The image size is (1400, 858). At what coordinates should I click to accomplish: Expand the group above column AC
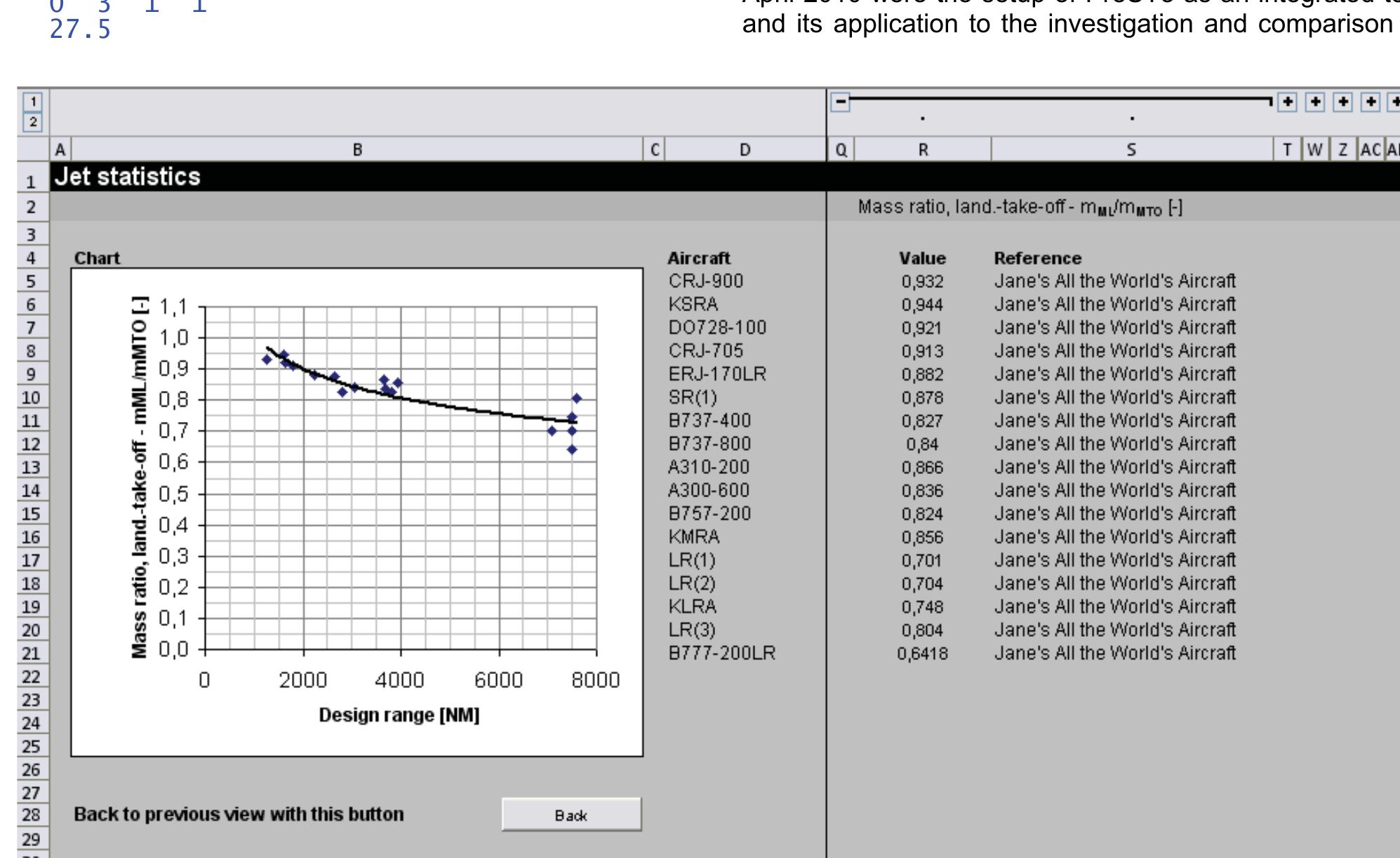pyautogui.click(x=1371, y=102)
